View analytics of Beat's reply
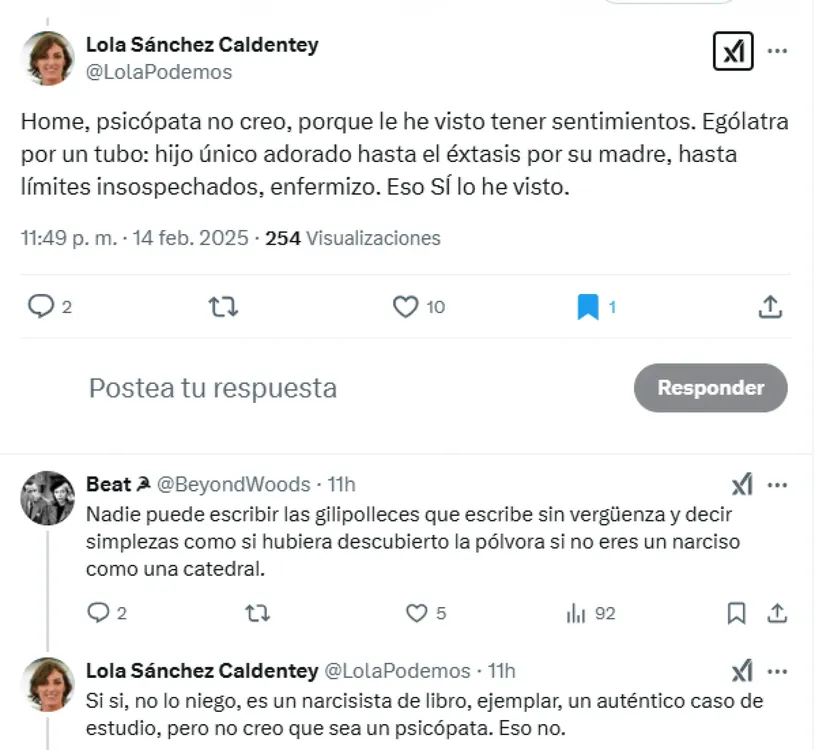 576,613
